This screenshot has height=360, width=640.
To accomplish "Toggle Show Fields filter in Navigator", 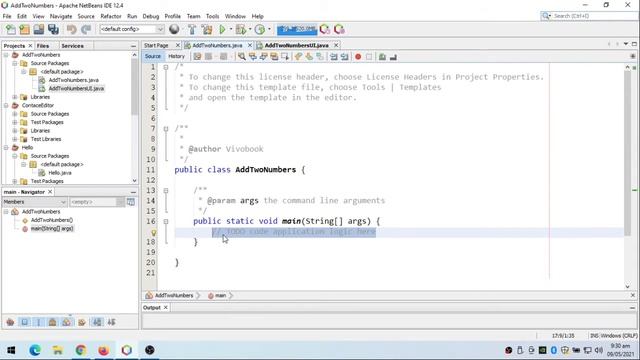I will coord(24,322).
